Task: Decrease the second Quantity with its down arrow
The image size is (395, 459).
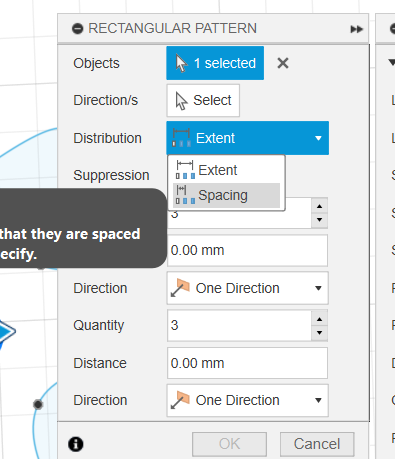Action: pyautogui.click(x=319, y=333)
